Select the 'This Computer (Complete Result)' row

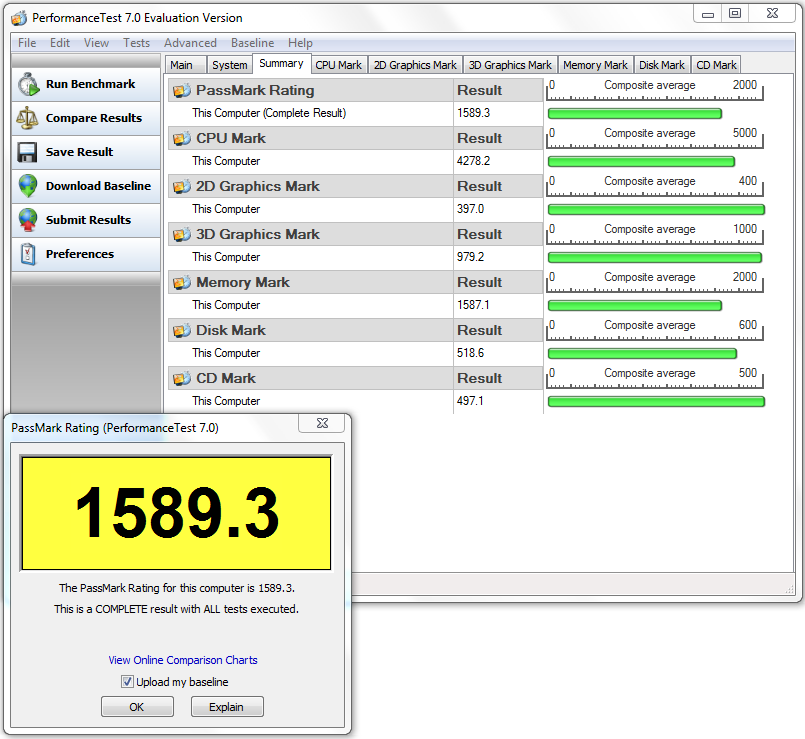(x=356, y=113)
